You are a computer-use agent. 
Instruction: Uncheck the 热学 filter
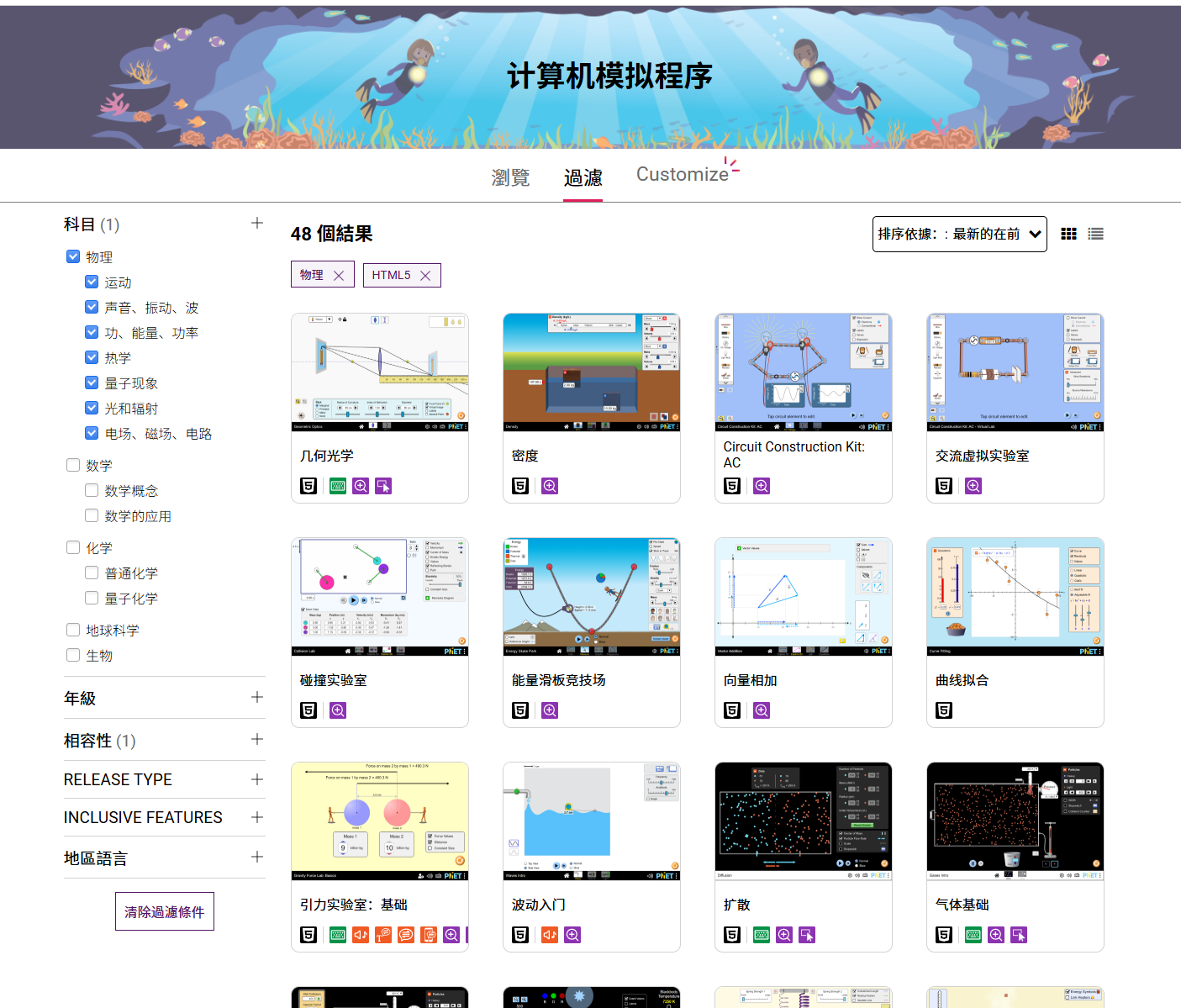pos(92,357)
